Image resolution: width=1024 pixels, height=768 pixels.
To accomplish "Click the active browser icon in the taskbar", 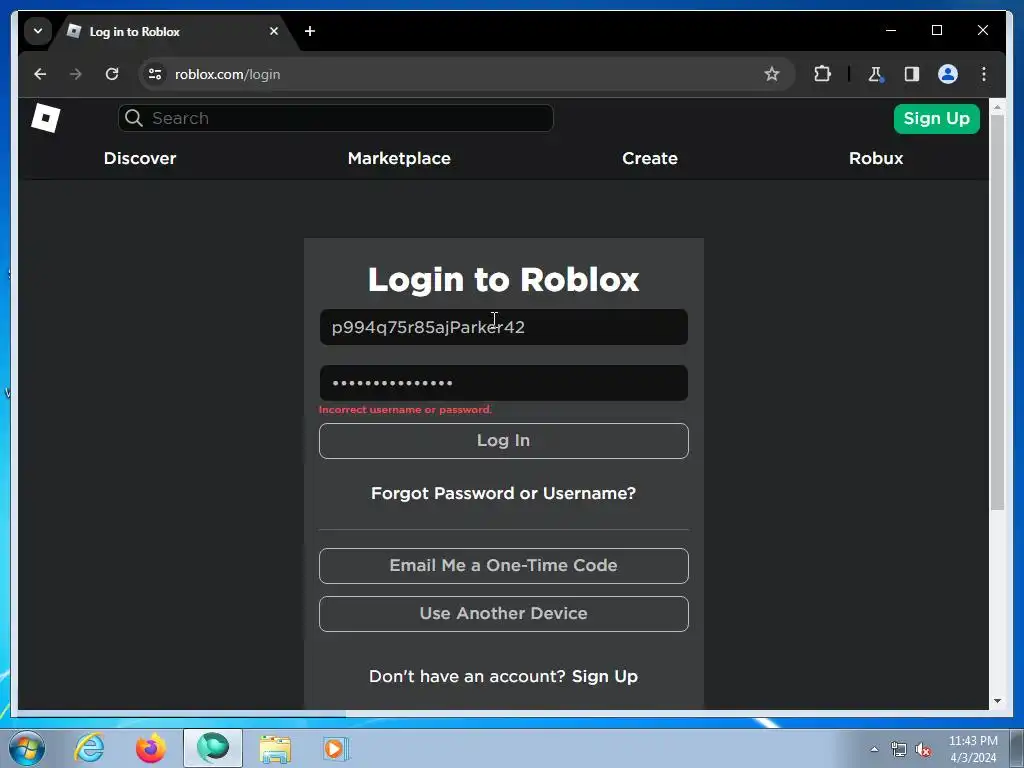I will click(213, 748).
